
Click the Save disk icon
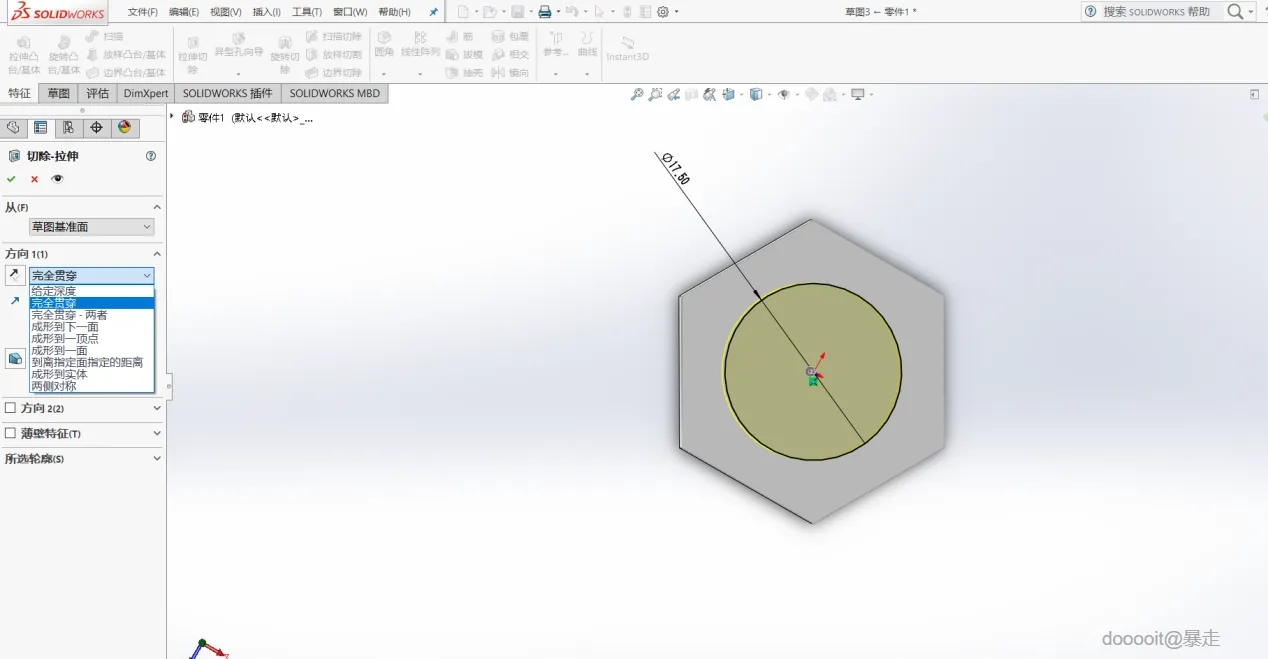pos(517,12)
